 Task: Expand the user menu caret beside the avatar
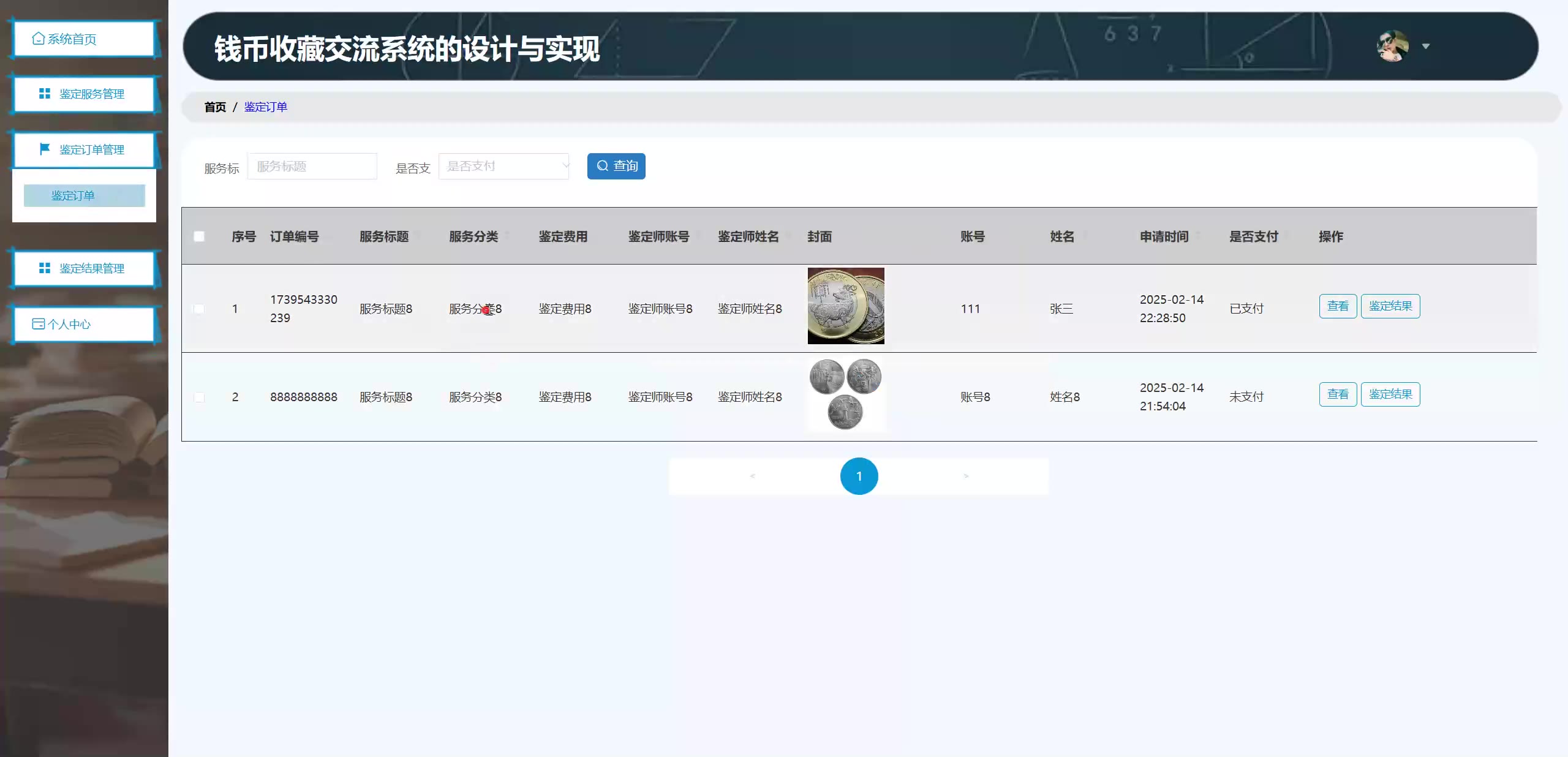click(x=1426, y=47)
